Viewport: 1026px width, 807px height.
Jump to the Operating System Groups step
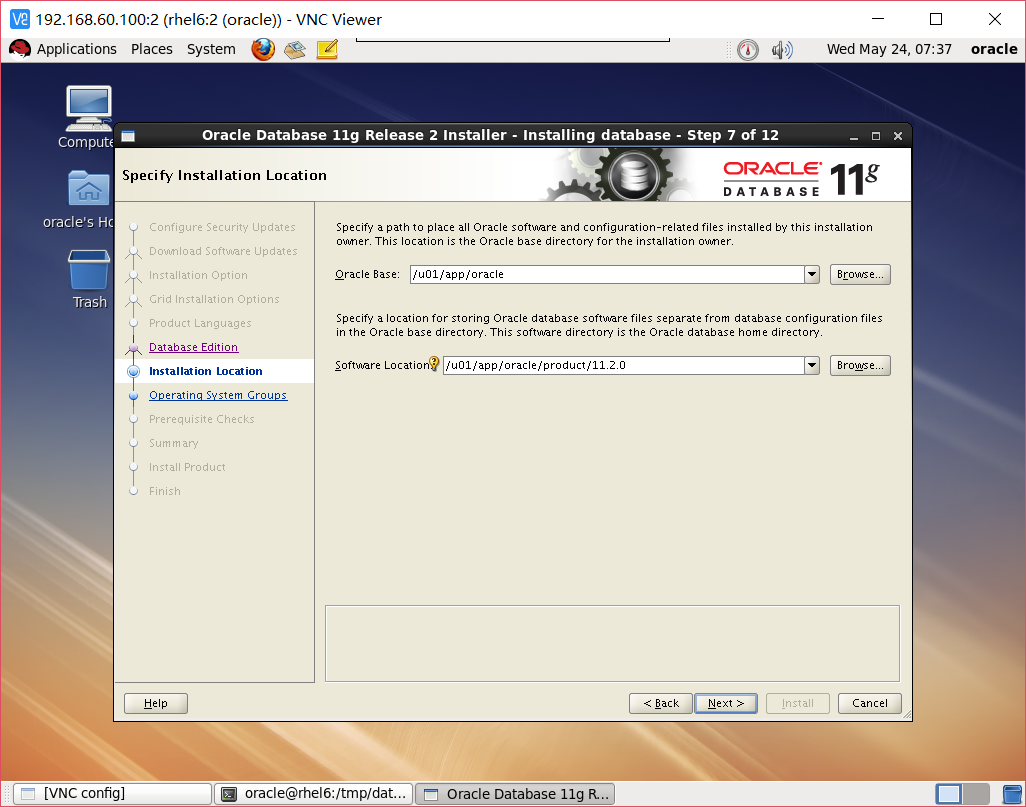pos(219,395)
